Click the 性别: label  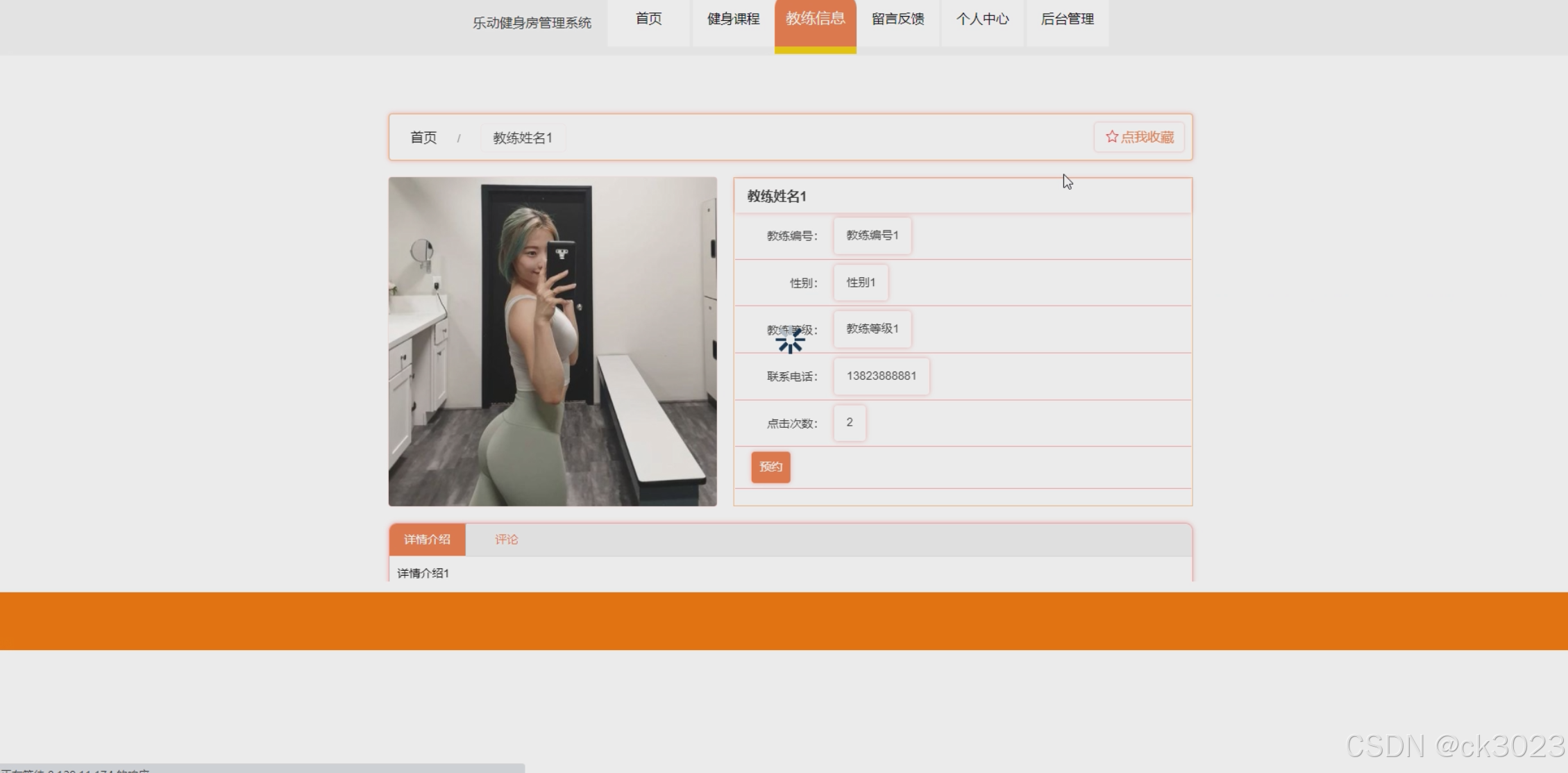pyautogui.click(x=804, y=283)
